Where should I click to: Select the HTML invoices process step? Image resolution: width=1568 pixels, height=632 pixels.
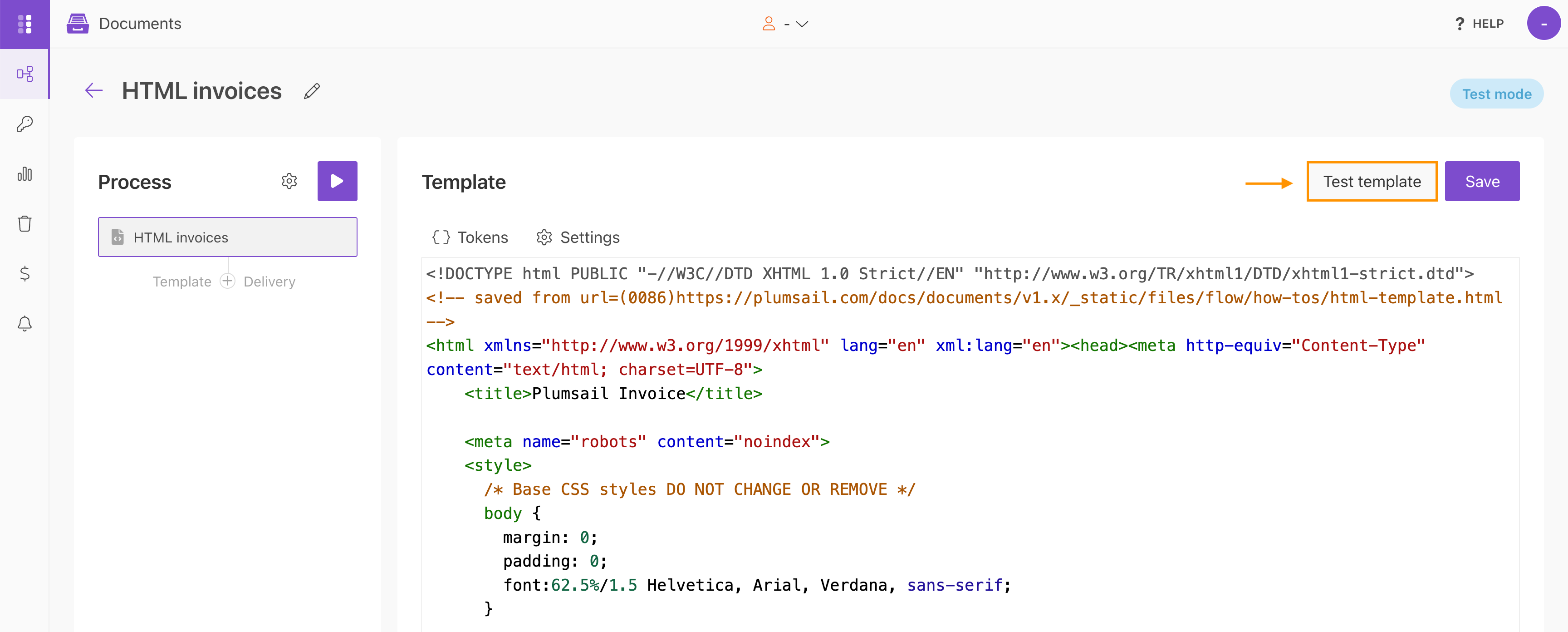click(228, 237)
